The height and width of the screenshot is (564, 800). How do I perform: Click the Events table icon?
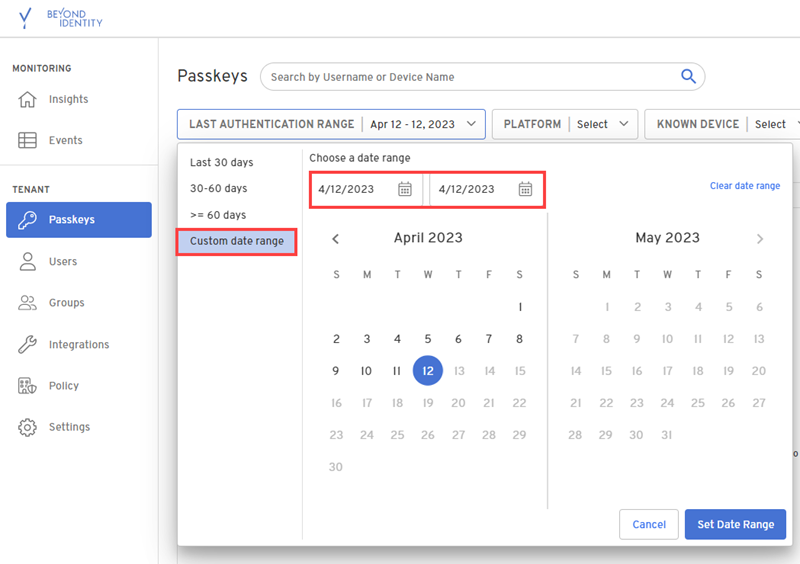[28, 140]
